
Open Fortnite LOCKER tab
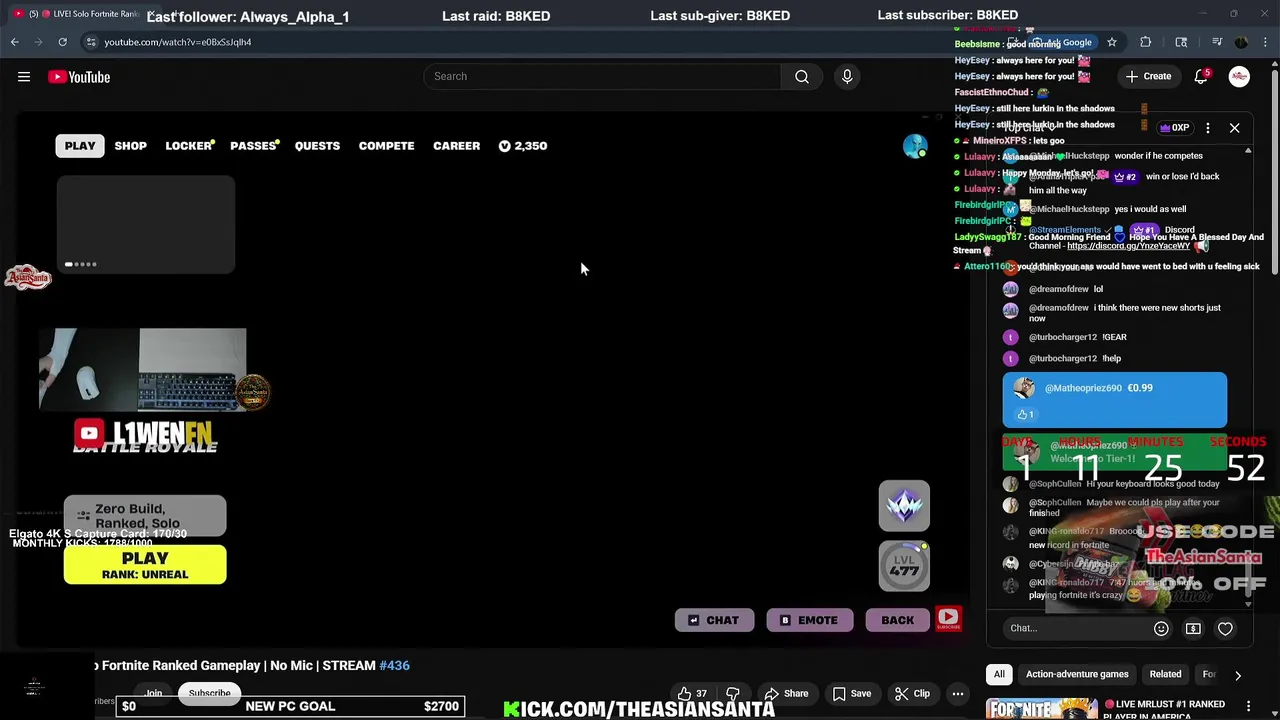(189, 146)
